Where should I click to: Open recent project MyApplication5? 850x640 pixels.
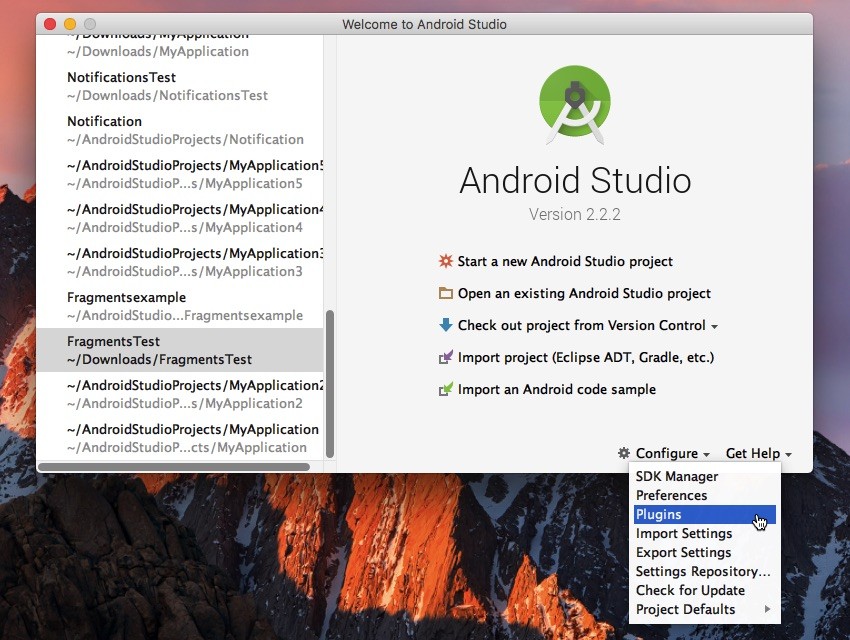(180, 174)
